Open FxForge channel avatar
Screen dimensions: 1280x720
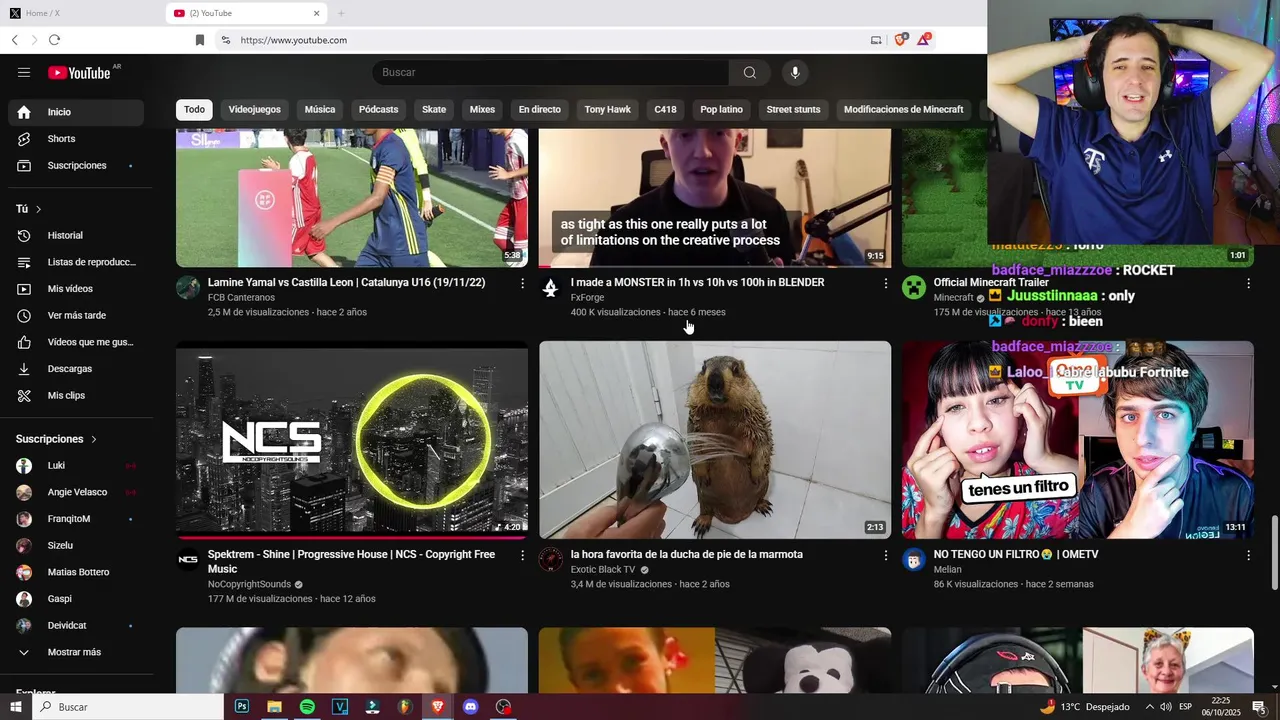(551, 288)
